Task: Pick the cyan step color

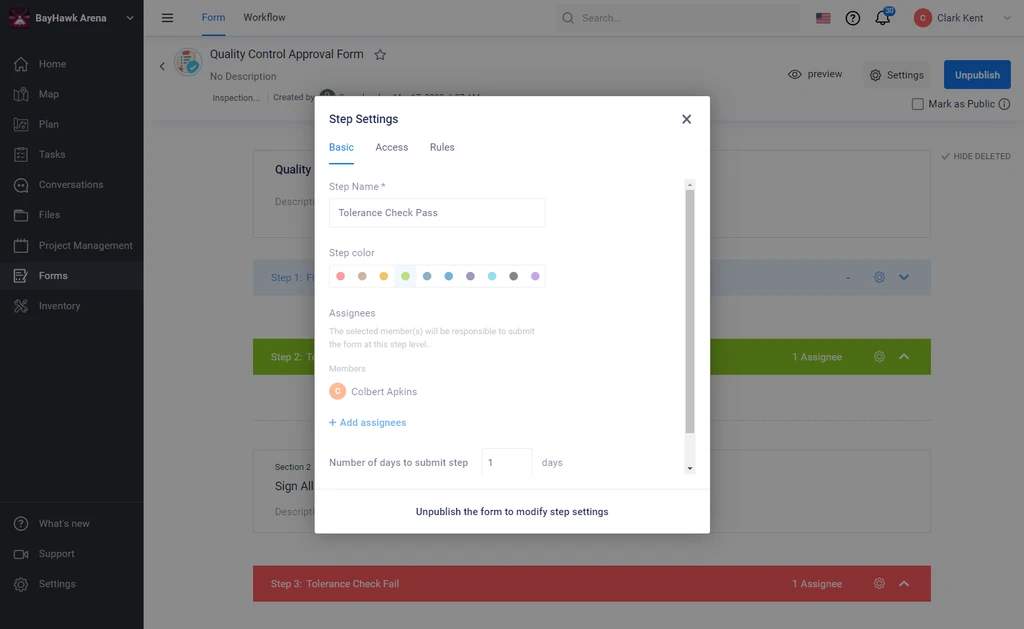Action: 492,276
